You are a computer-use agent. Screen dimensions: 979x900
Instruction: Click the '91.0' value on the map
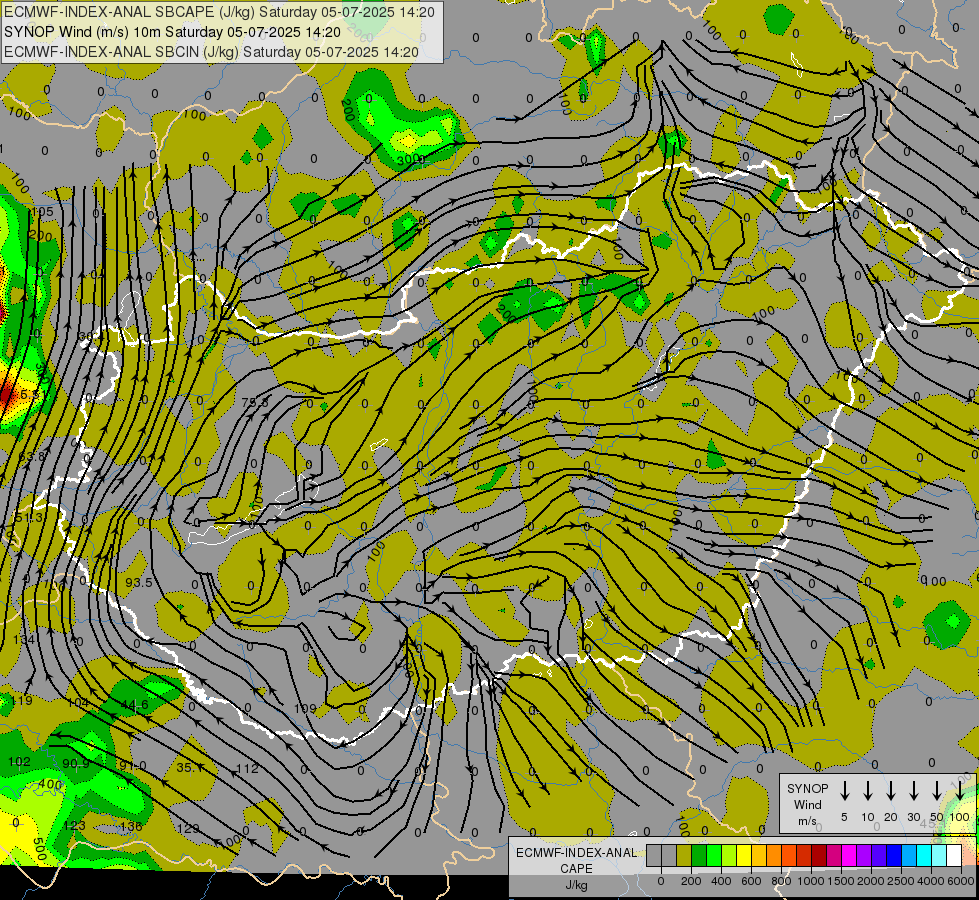(132, 766)
